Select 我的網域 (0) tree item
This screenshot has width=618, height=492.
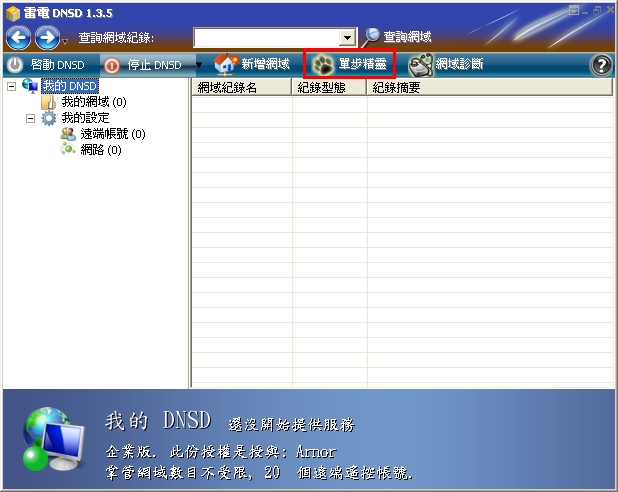click(x=94, y=102)
